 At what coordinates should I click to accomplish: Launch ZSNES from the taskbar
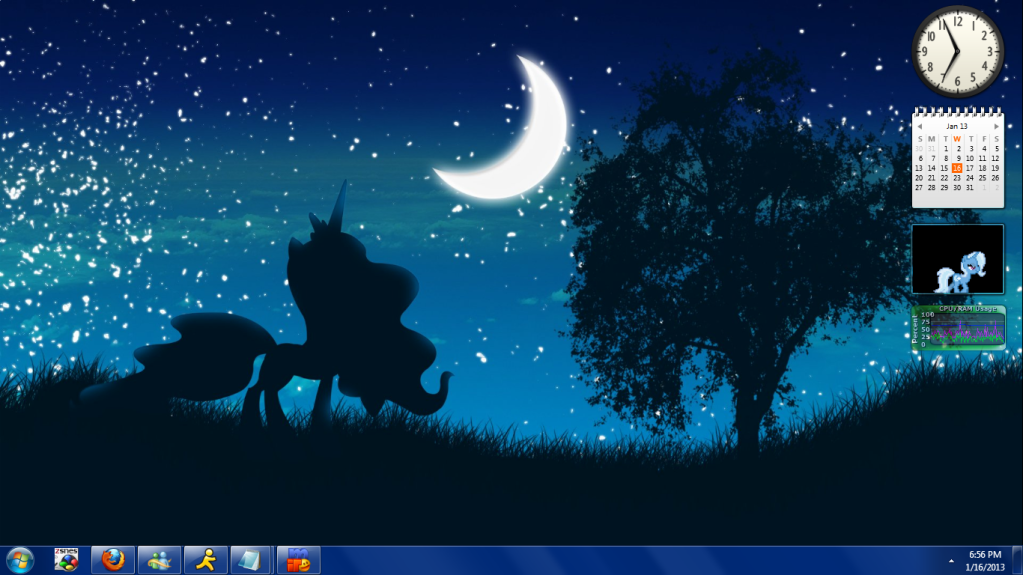point(66,560)
